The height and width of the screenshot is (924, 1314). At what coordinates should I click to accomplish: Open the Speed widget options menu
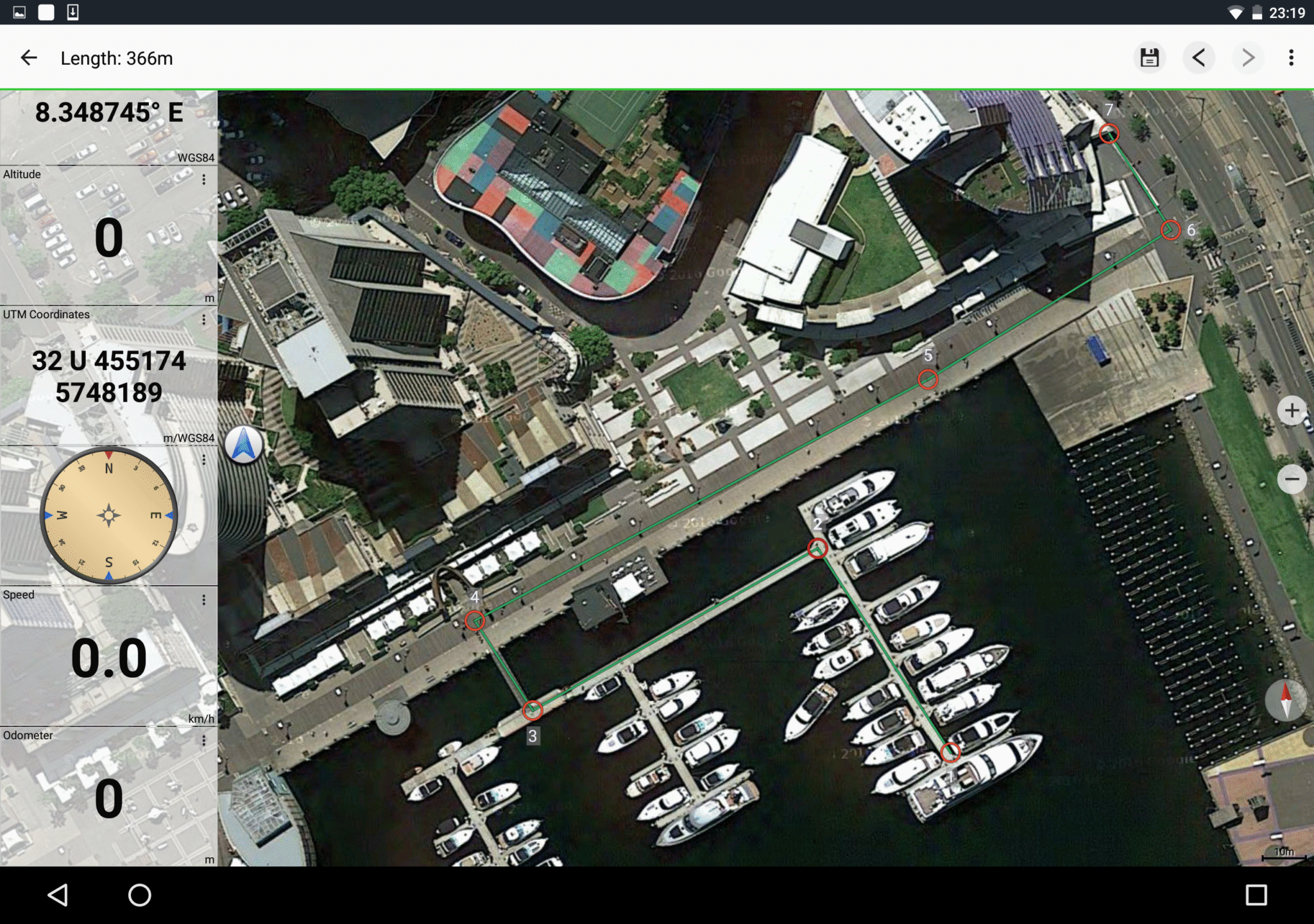point(204,601)
